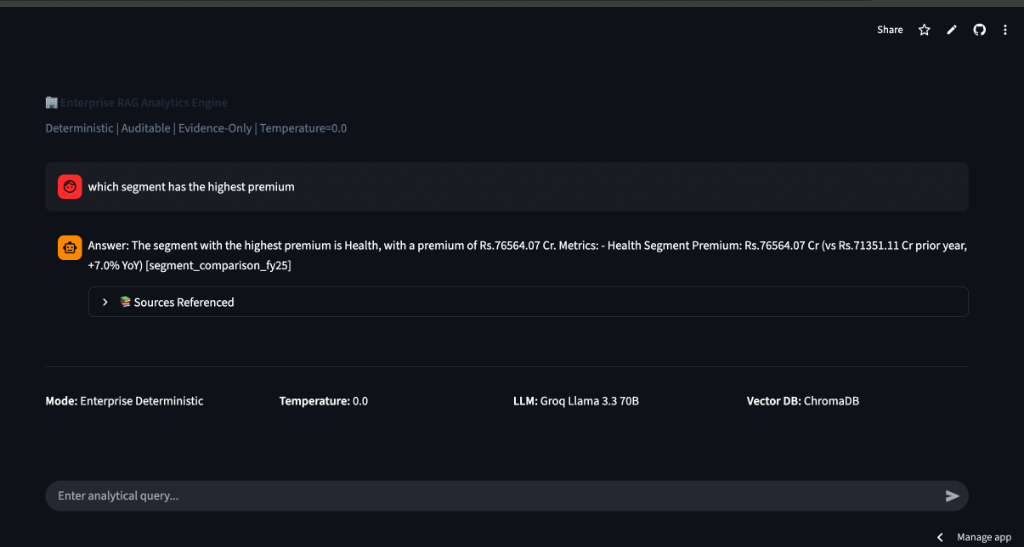
Task: Click the red user avatar icon
Action: [69, 187]
